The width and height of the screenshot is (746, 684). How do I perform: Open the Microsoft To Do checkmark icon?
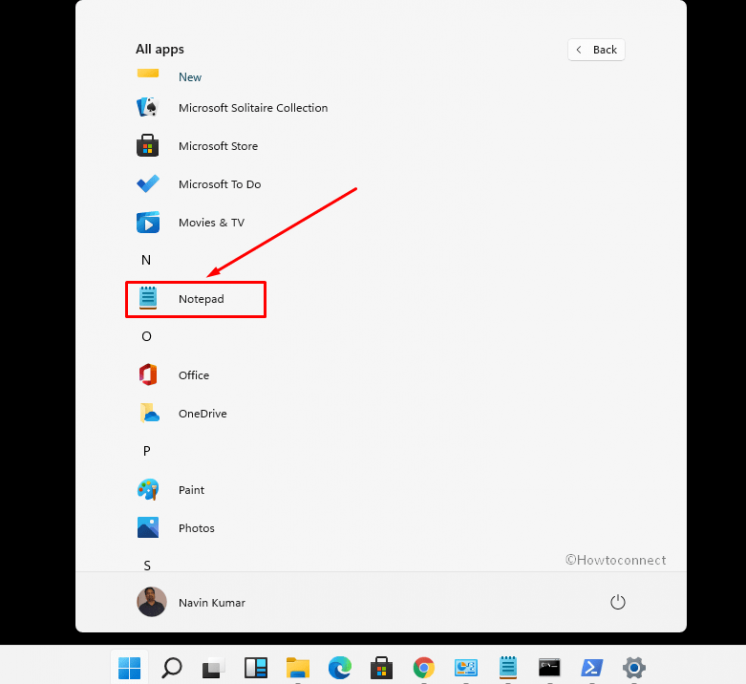click(147, 184)
